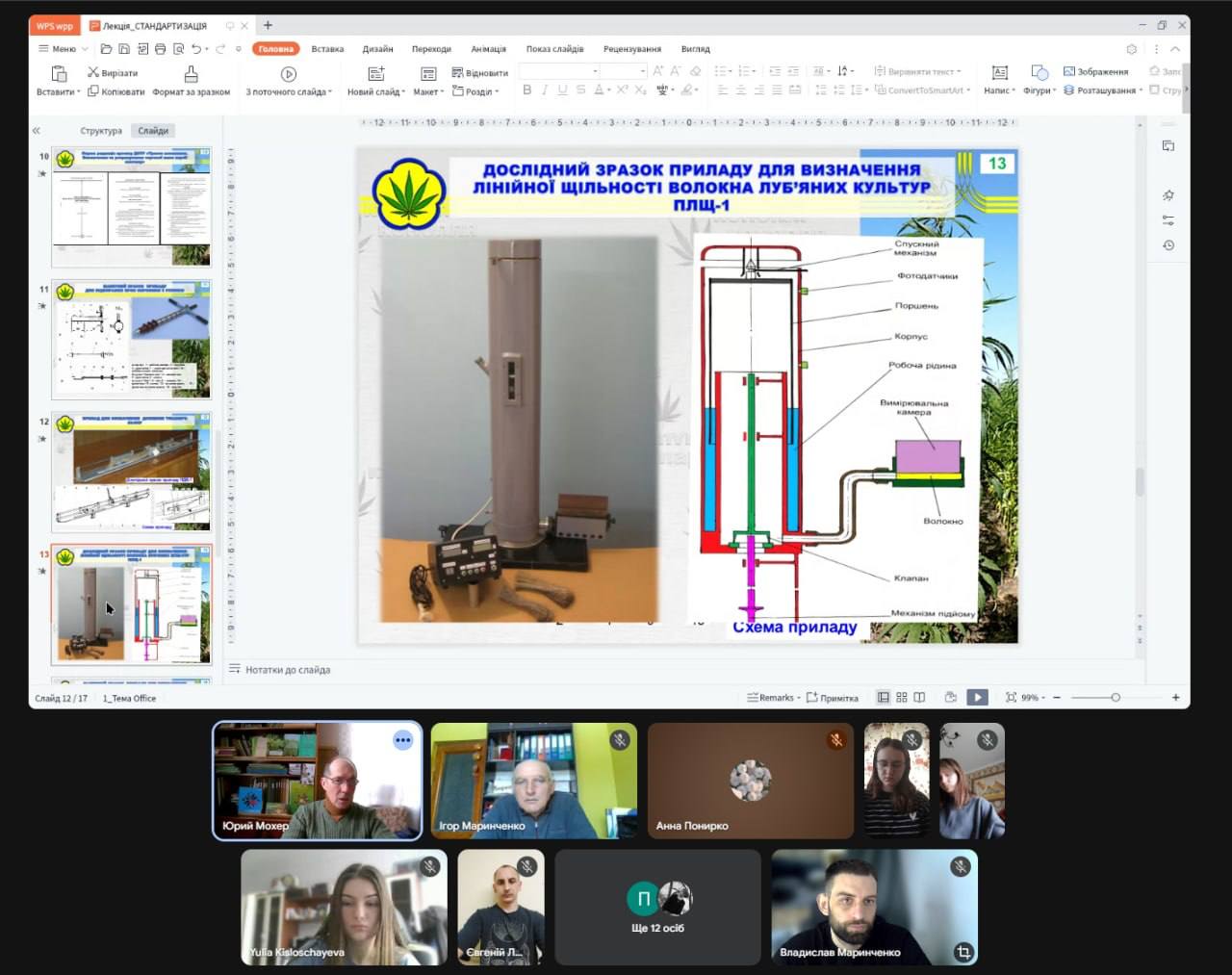Viewport: 1232px width, 975px height.
Task: Click the print icon in quick toolbar
Action: (160, 49)
